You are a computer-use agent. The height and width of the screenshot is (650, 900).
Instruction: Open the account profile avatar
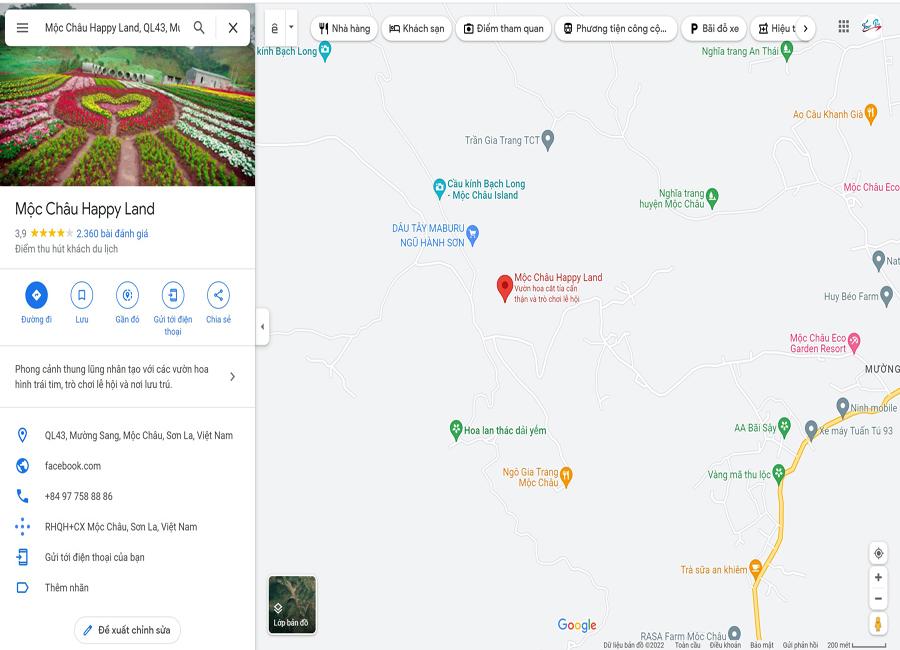click(x=871, y=26)
